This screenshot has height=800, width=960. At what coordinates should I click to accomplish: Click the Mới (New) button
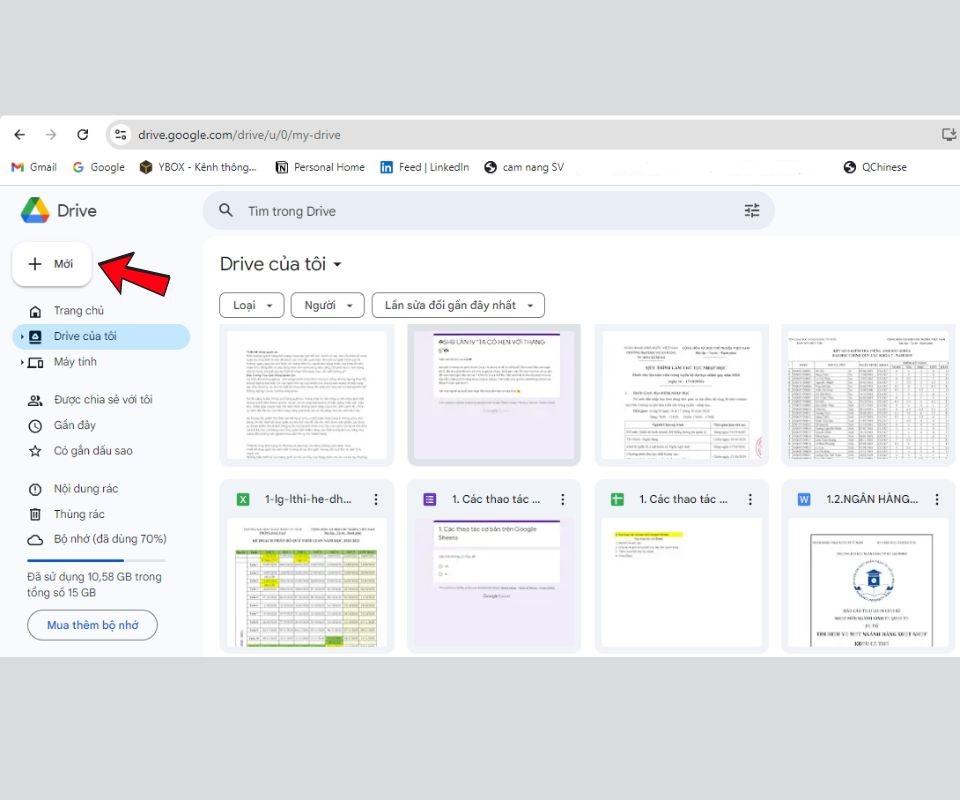click(52, 264)
